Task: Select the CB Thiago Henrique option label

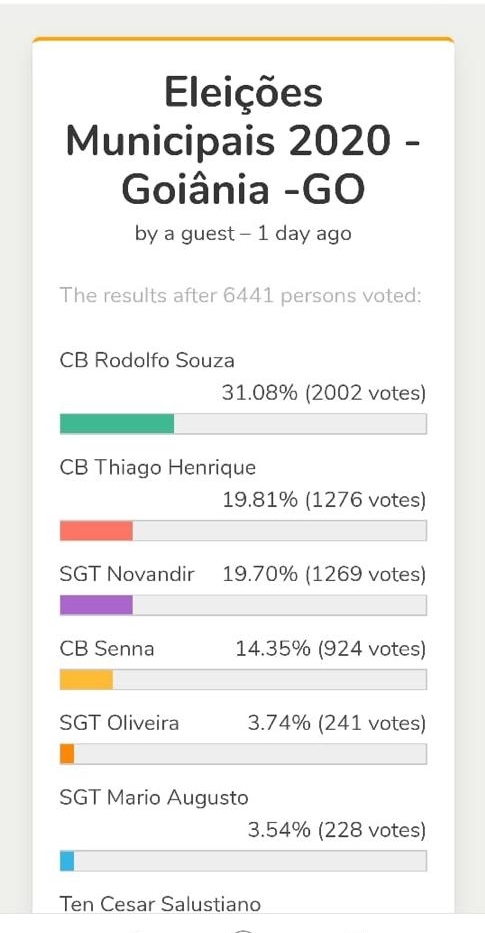Action: (158, 468)
